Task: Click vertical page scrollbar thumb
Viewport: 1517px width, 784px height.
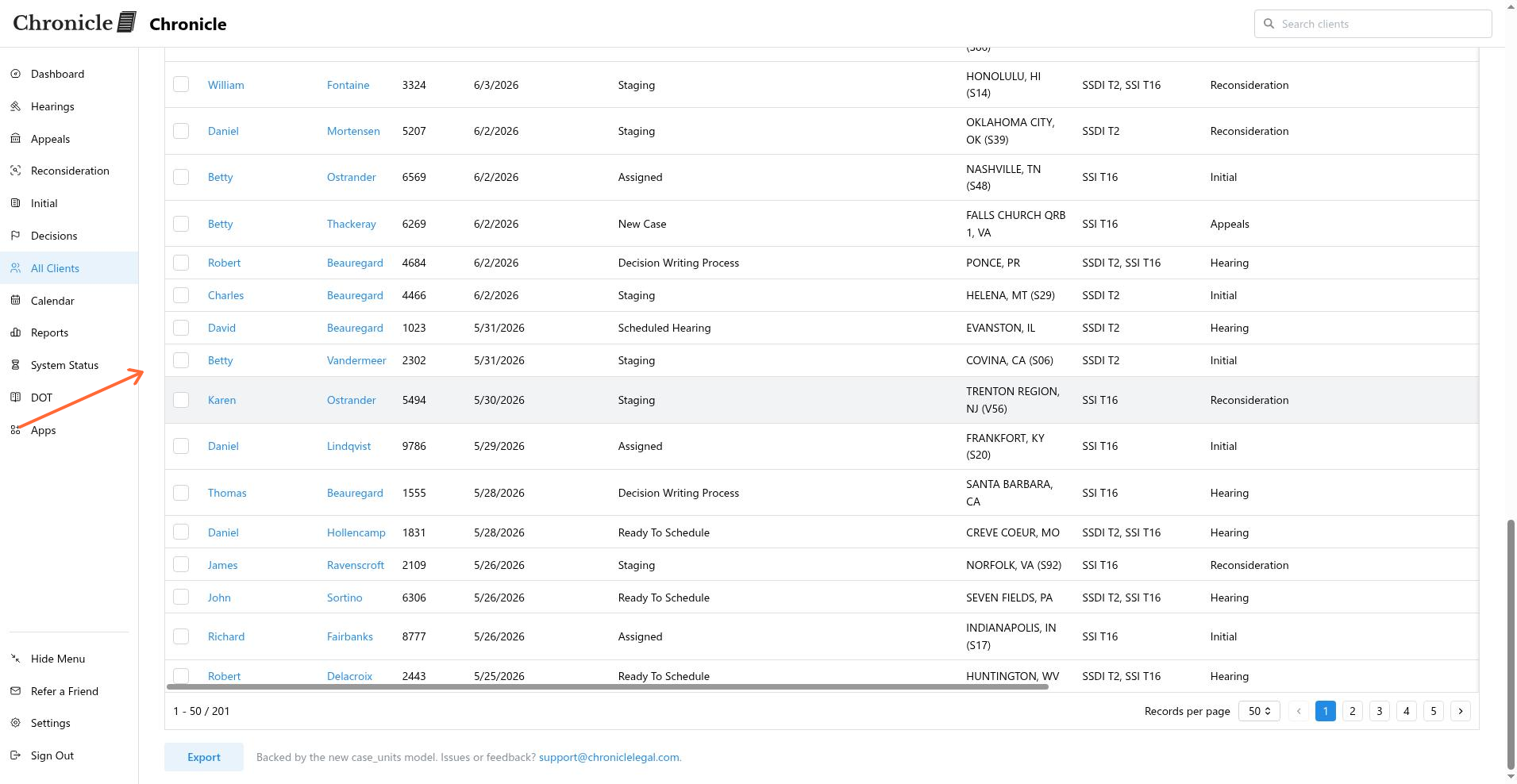Action: pyautogui.click(x=1511, y=644)
